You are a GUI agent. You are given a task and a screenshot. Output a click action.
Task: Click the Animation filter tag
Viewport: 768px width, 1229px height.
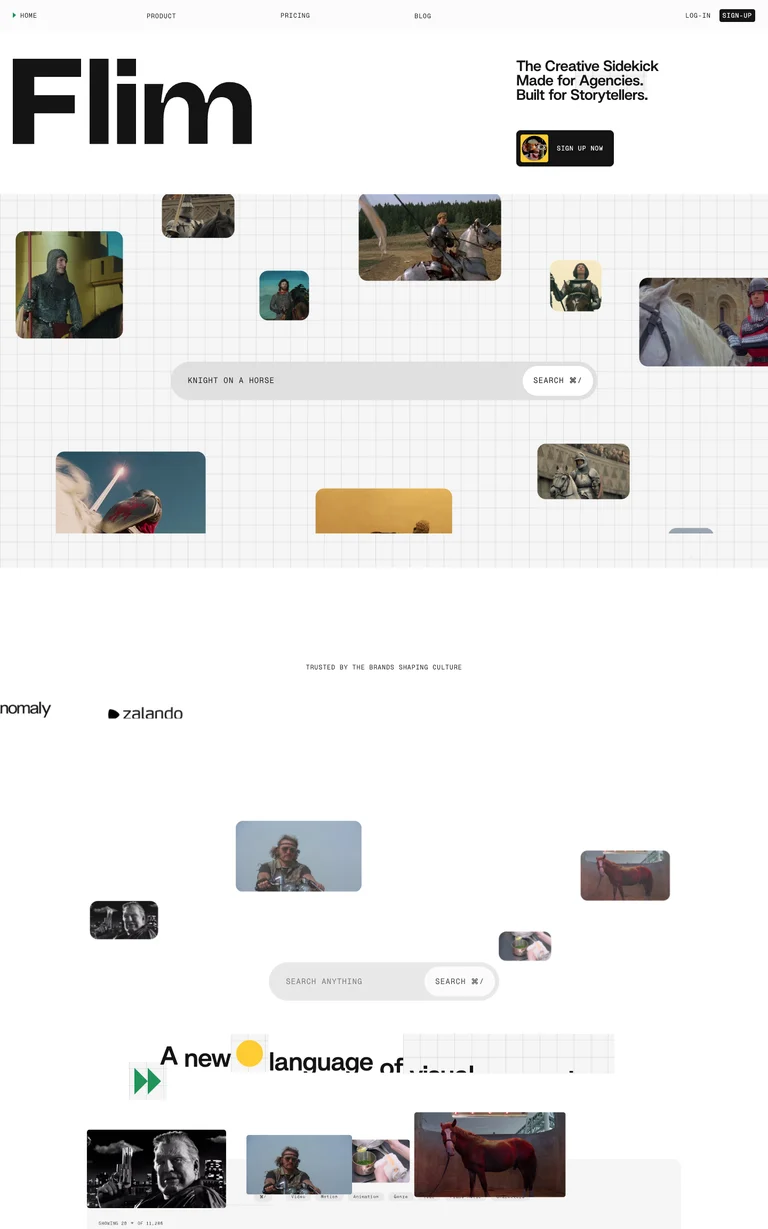tap(366, 1197)
